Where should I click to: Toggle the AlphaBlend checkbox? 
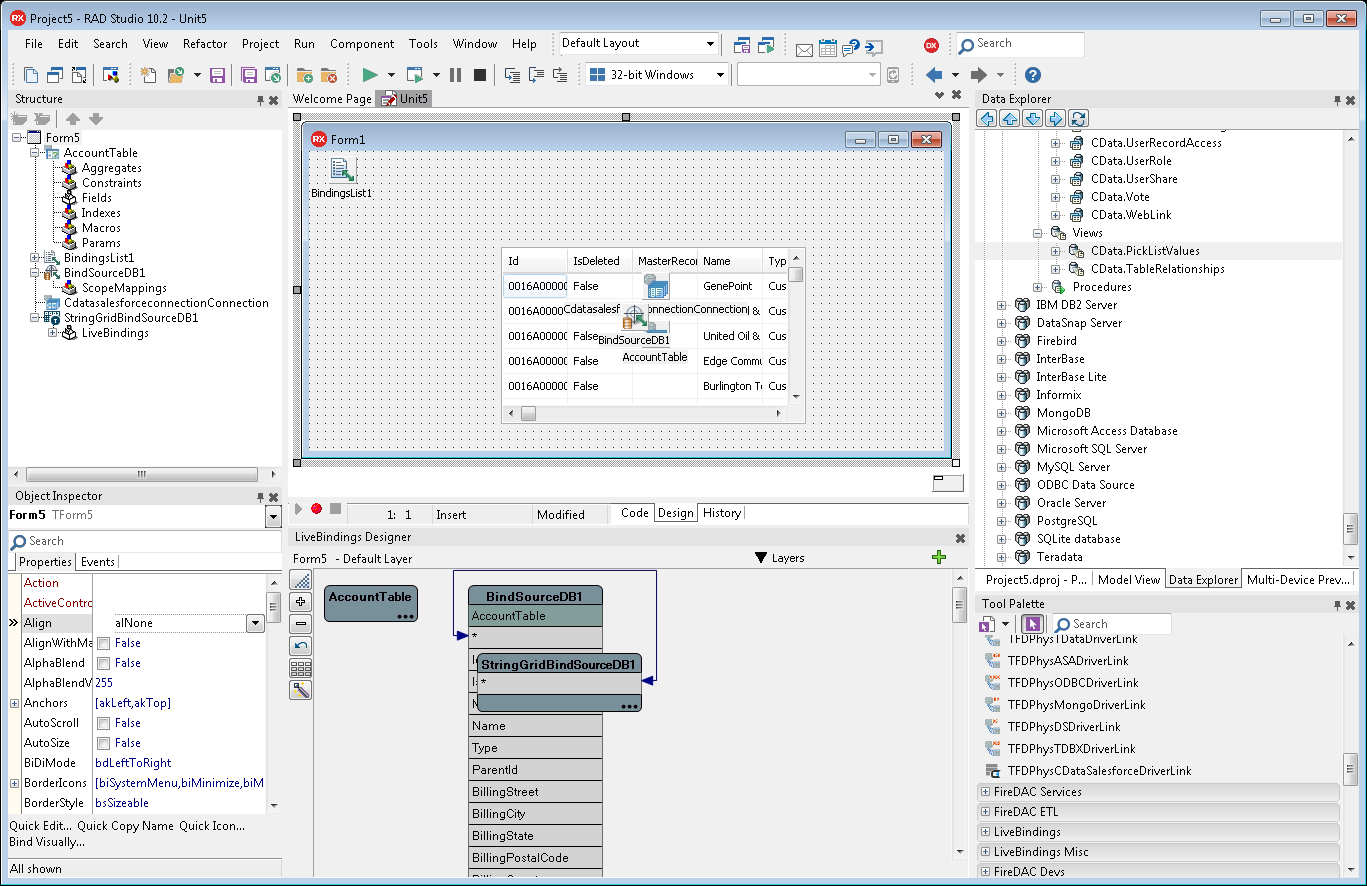coord(103,663)
